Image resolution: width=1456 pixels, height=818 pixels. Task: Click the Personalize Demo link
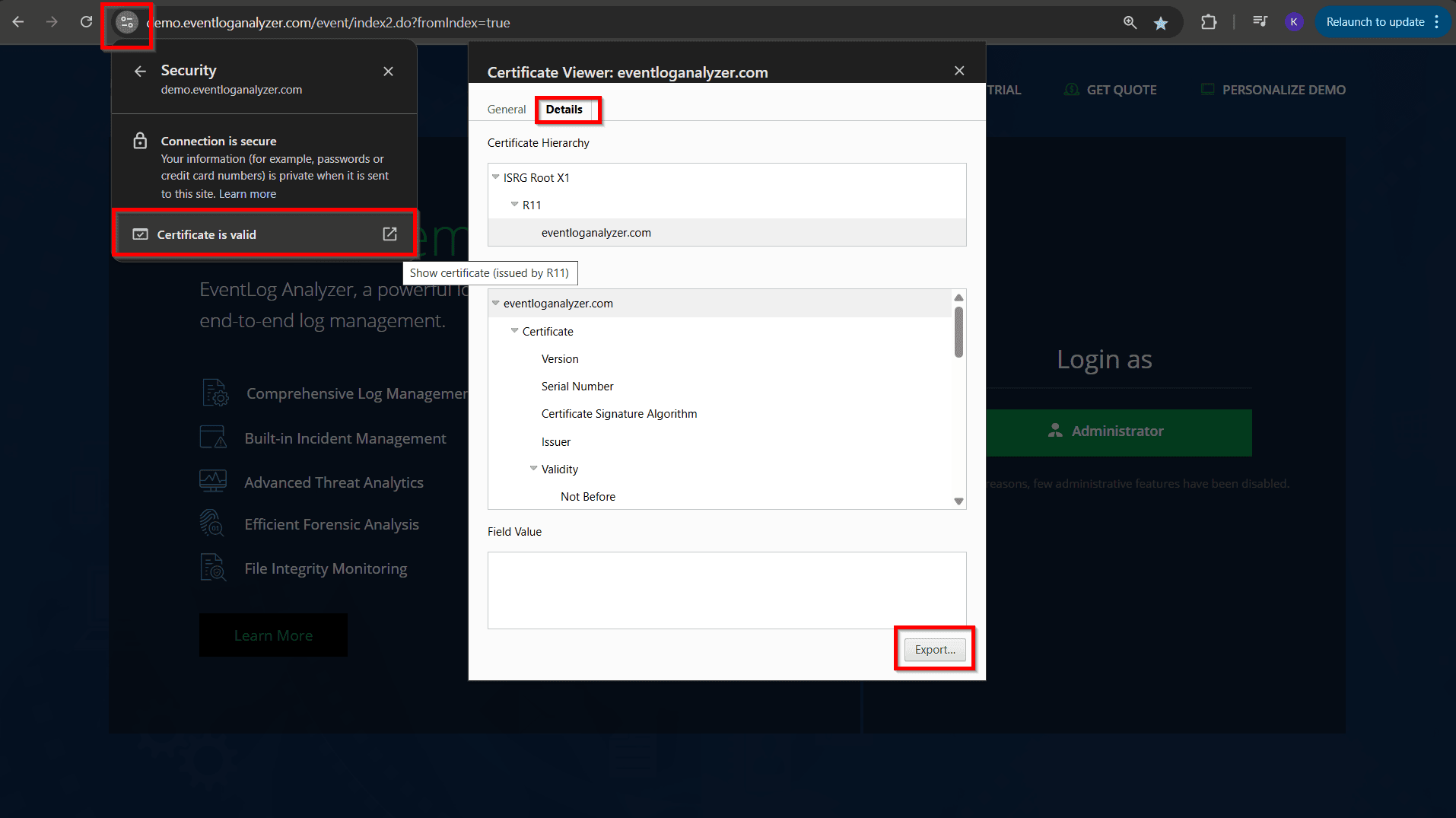point(1284,90)
